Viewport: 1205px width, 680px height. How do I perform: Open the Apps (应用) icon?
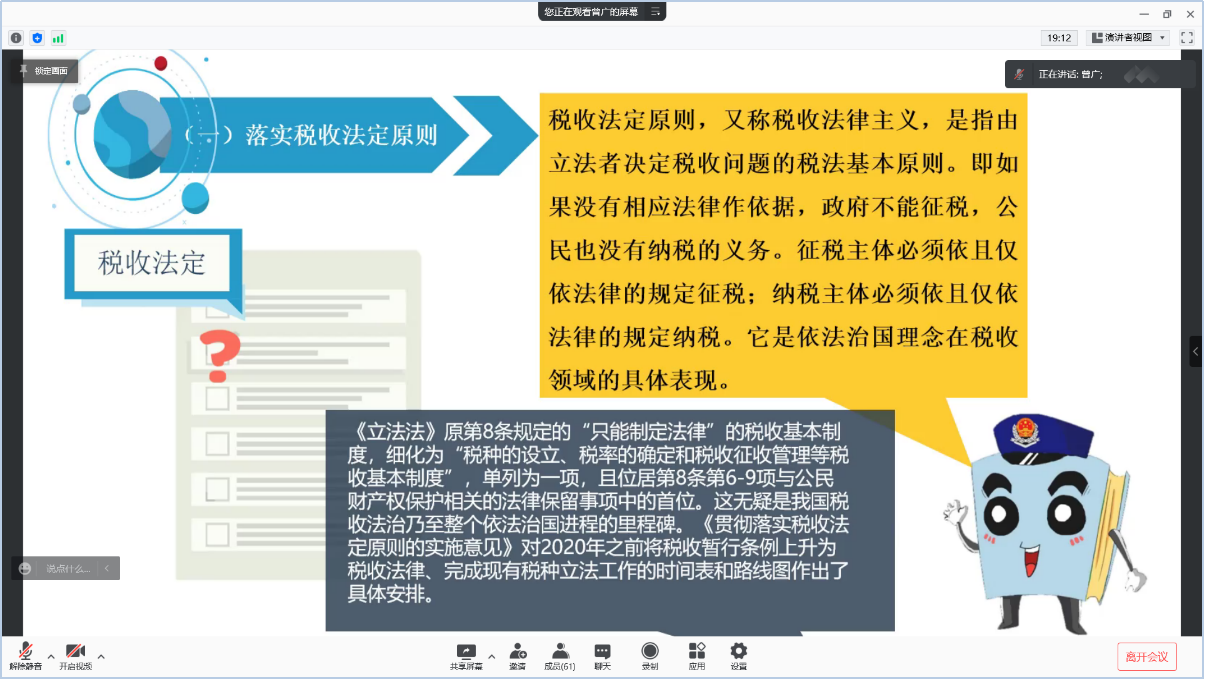click(x=697, y=655)
